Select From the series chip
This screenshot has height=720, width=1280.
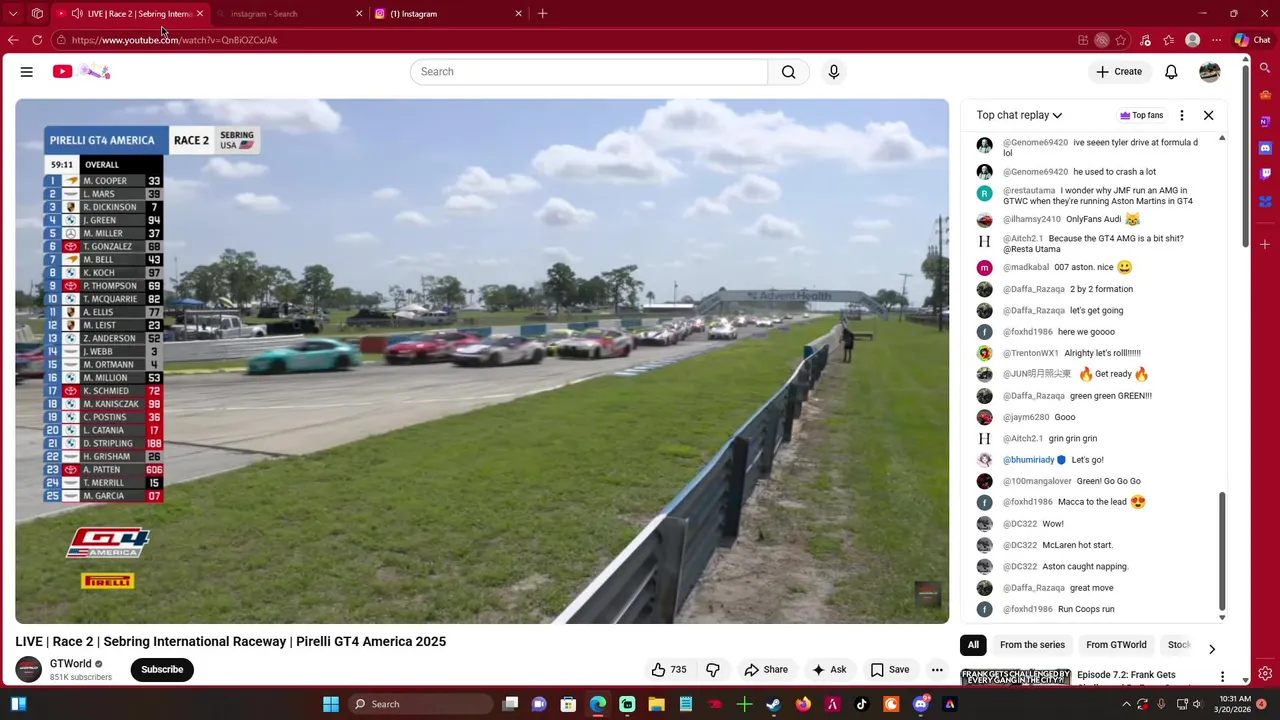coord(1032,645)
